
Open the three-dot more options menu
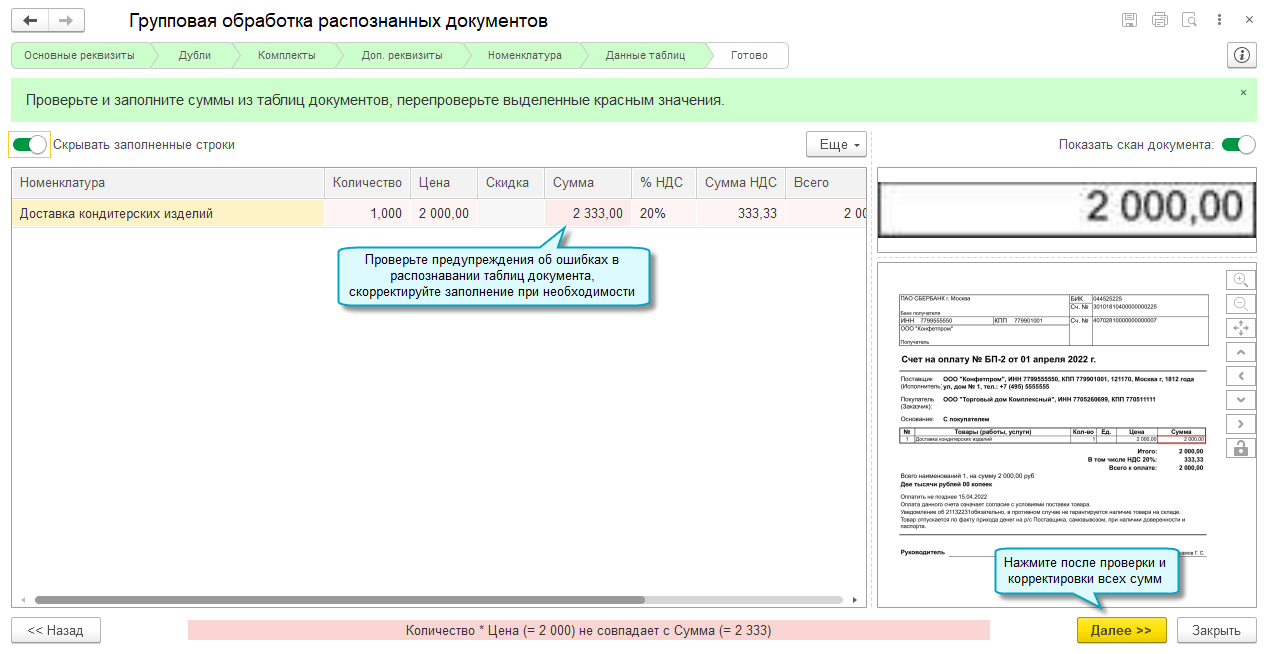pos(1219,20)
